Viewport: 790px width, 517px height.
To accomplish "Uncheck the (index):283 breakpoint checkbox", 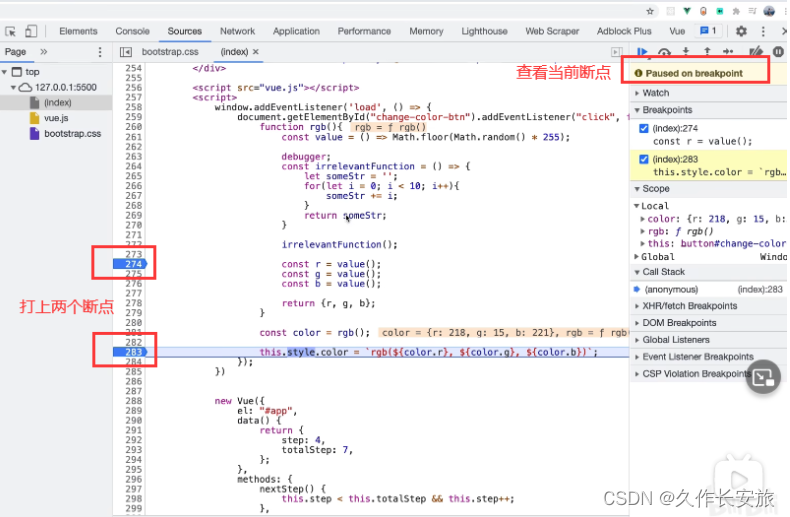I will coord(643,159).
